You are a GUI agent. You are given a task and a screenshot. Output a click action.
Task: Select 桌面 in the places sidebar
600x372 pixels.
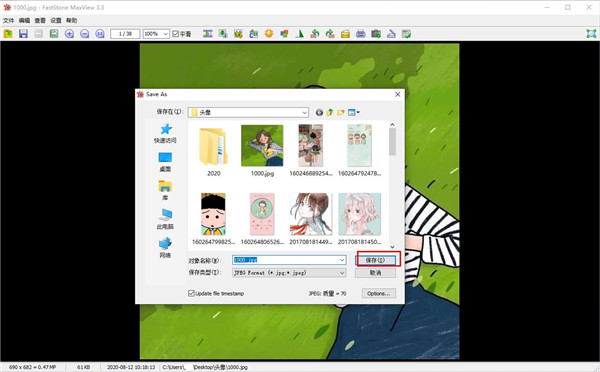[x=165, y=162]
